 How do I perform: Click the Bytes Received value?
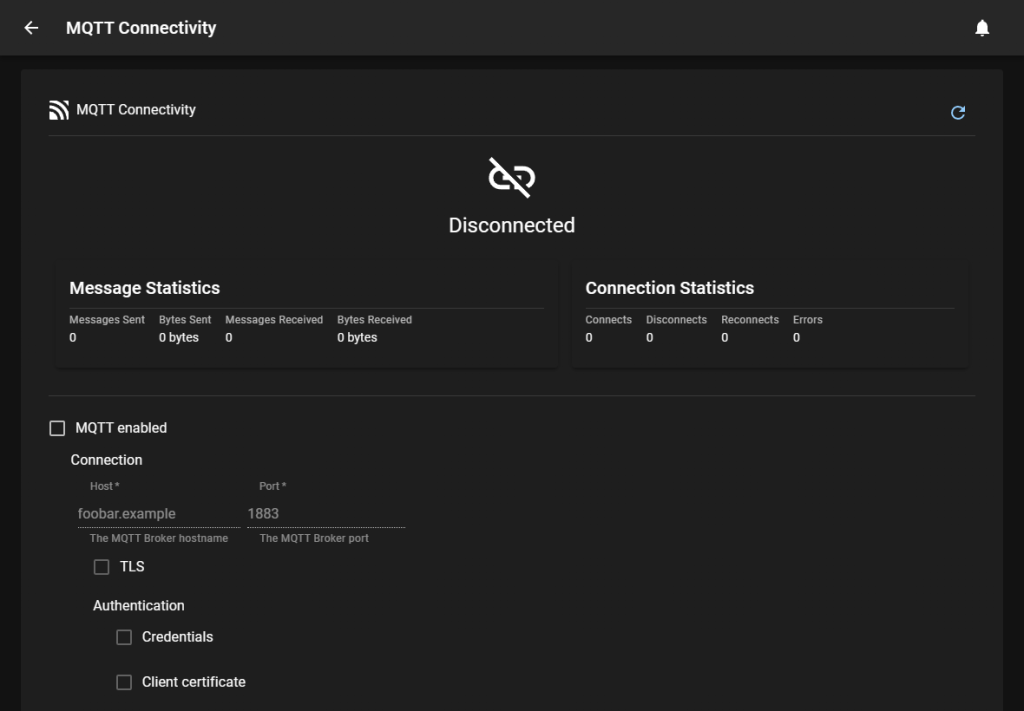357,338
